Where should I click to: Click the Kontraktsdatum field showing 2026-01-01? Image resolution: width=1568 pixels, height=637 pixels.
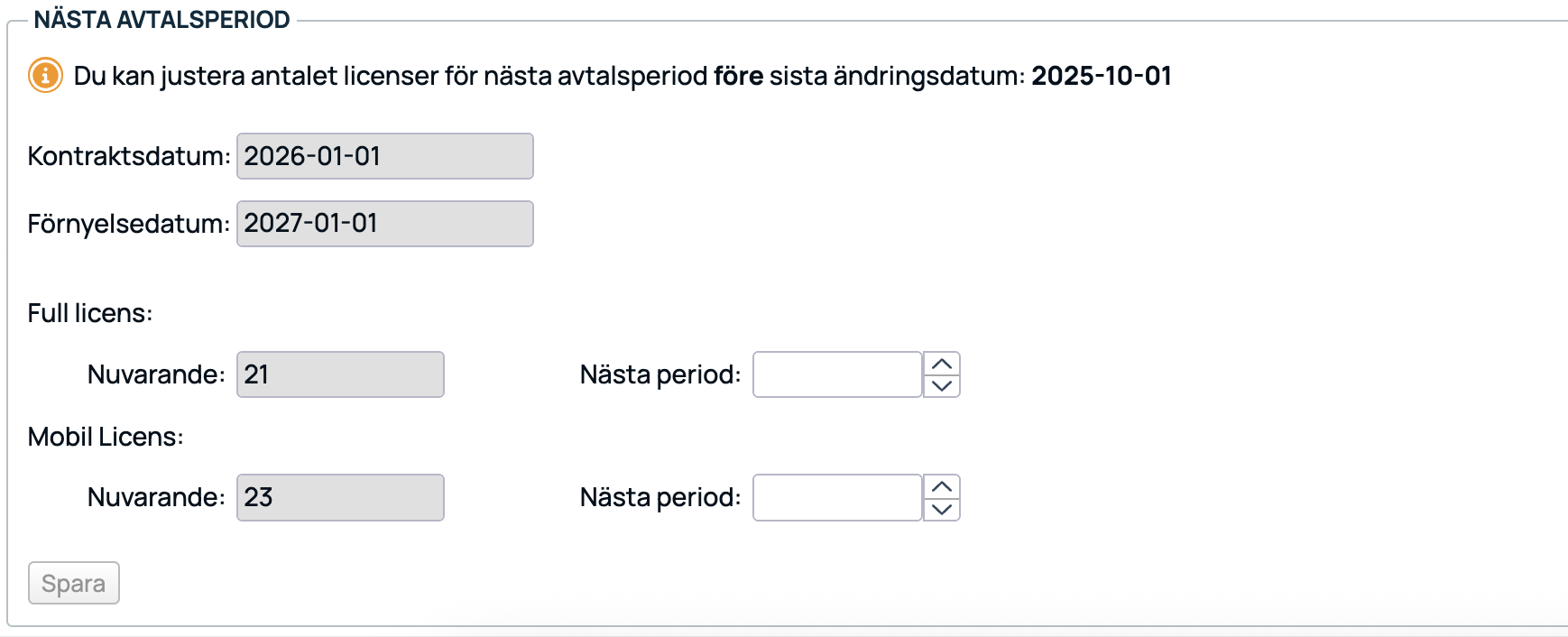click(384, 156)
